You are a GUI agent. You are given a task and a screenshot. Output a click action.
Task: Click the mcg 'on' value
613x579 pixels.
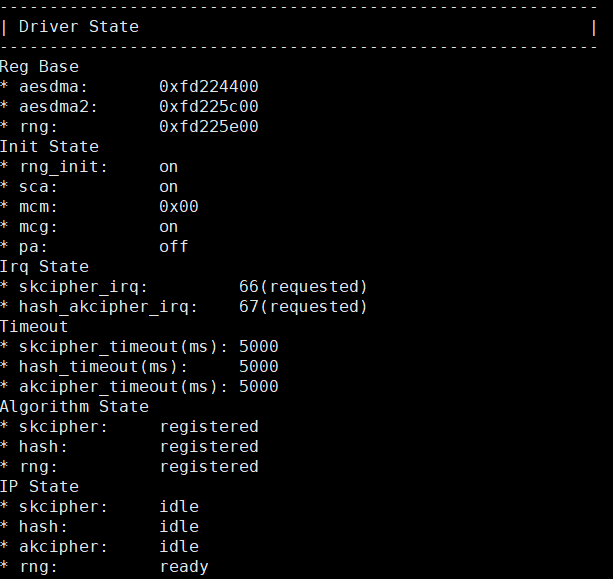[168, 227]
